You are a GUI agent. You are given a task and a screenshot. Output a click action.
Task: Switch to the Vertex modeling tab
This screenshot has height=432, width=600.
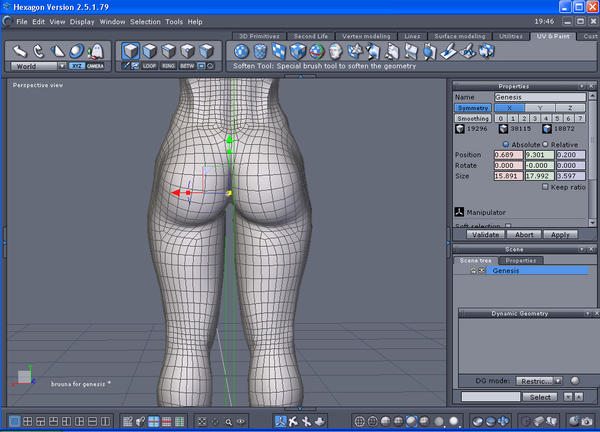(367, 36)
